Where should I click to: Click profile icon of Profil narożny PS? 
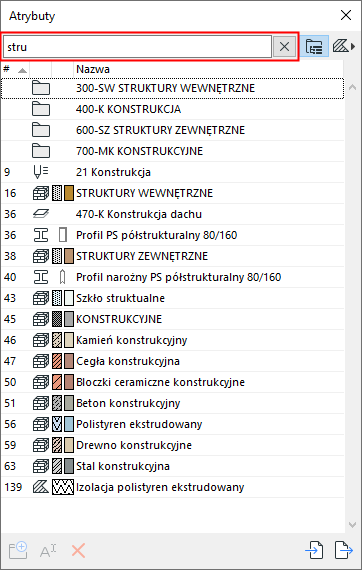[41, 277]
